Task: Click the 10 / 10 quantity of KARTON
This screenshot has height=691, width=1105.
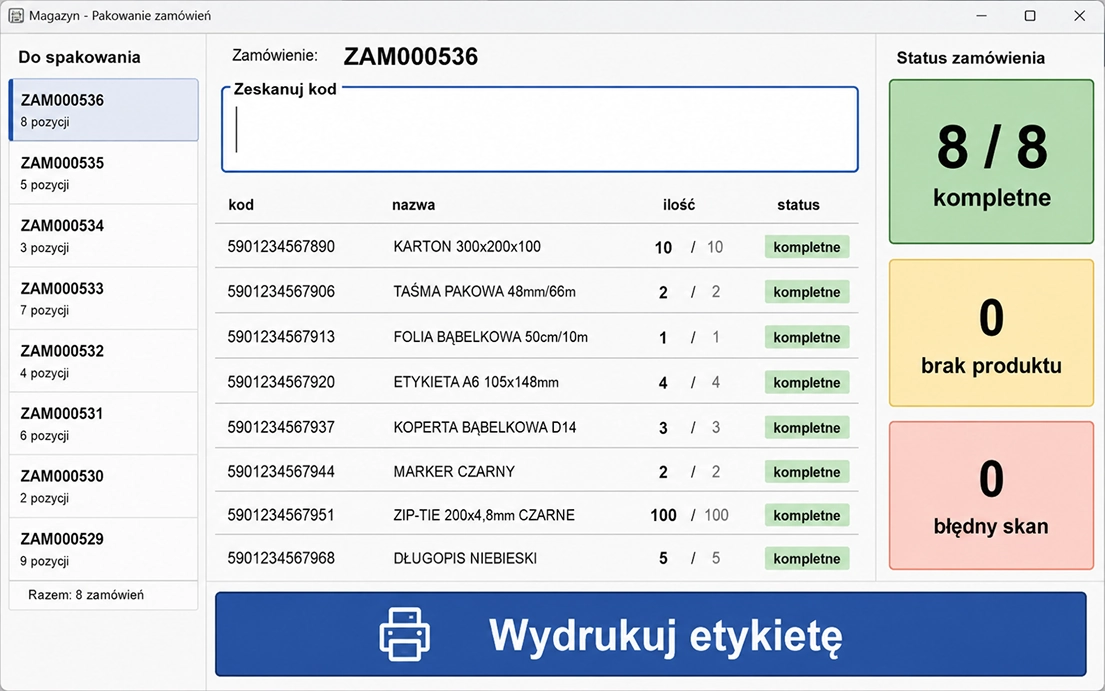Action: [689, 247]
